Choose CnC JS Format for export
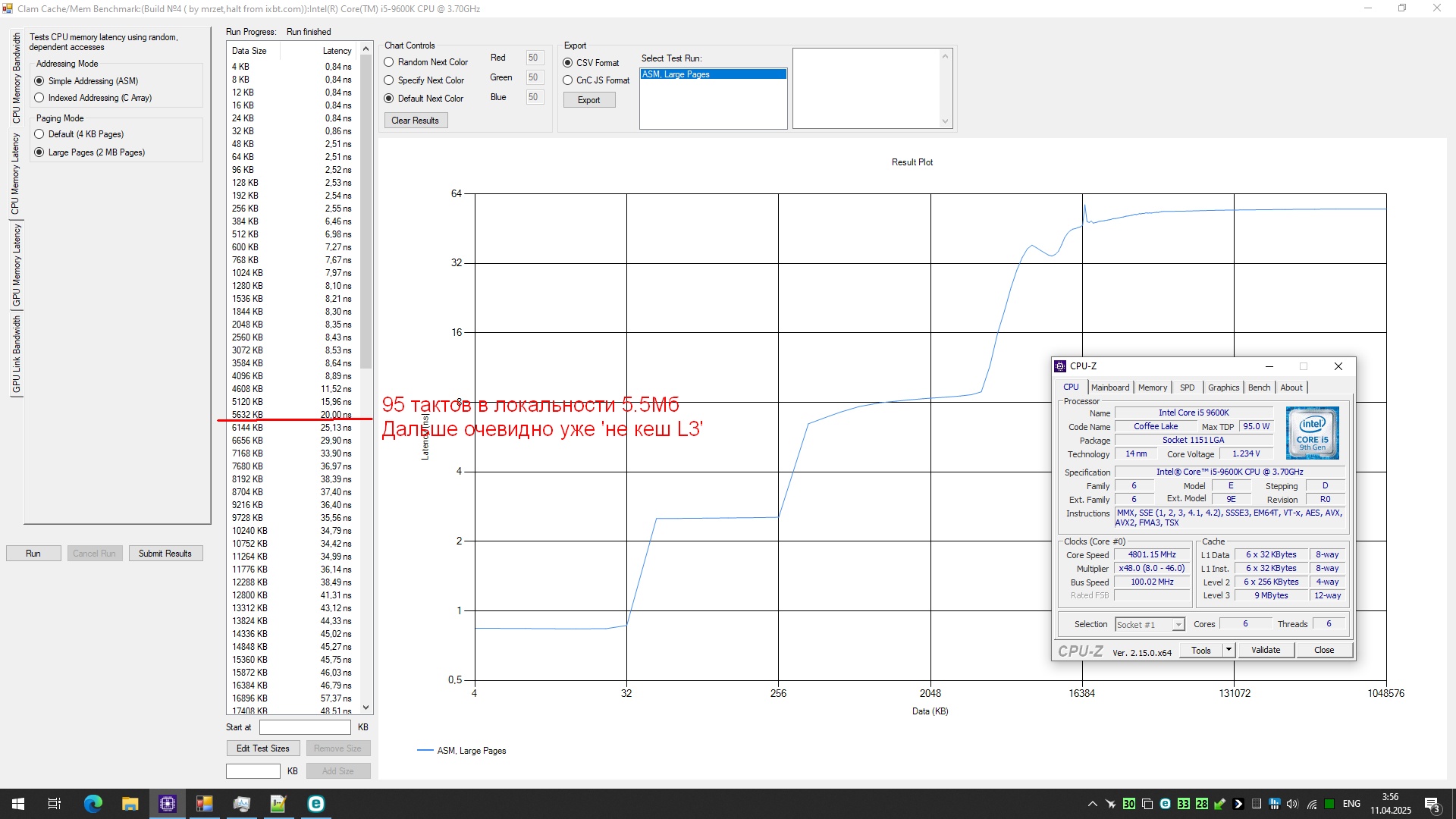Screen dimensions: 1456x819 click(x=567, y=80)
